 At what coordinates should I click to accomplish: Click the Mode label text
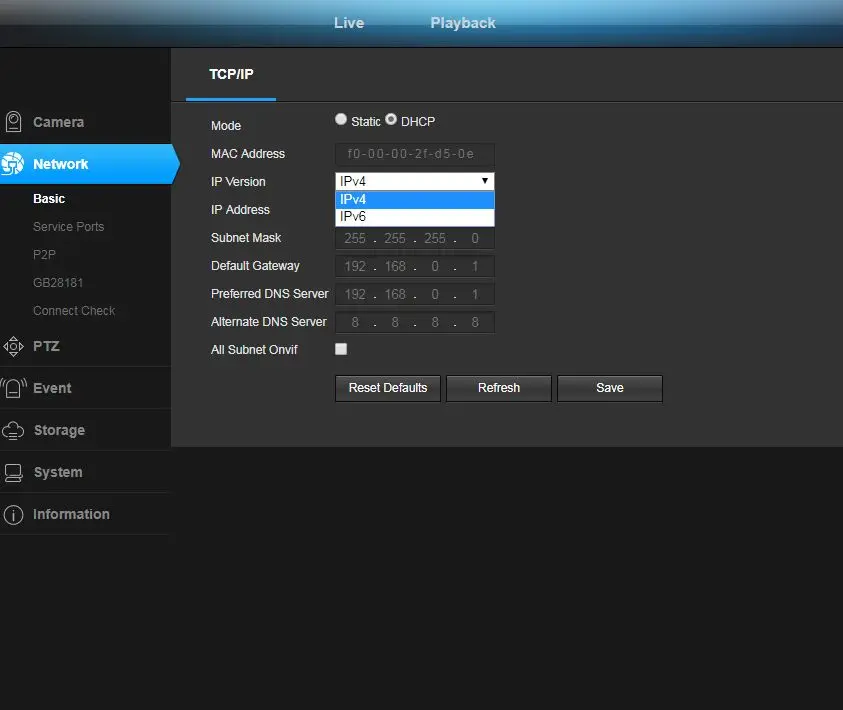[226, 126]
